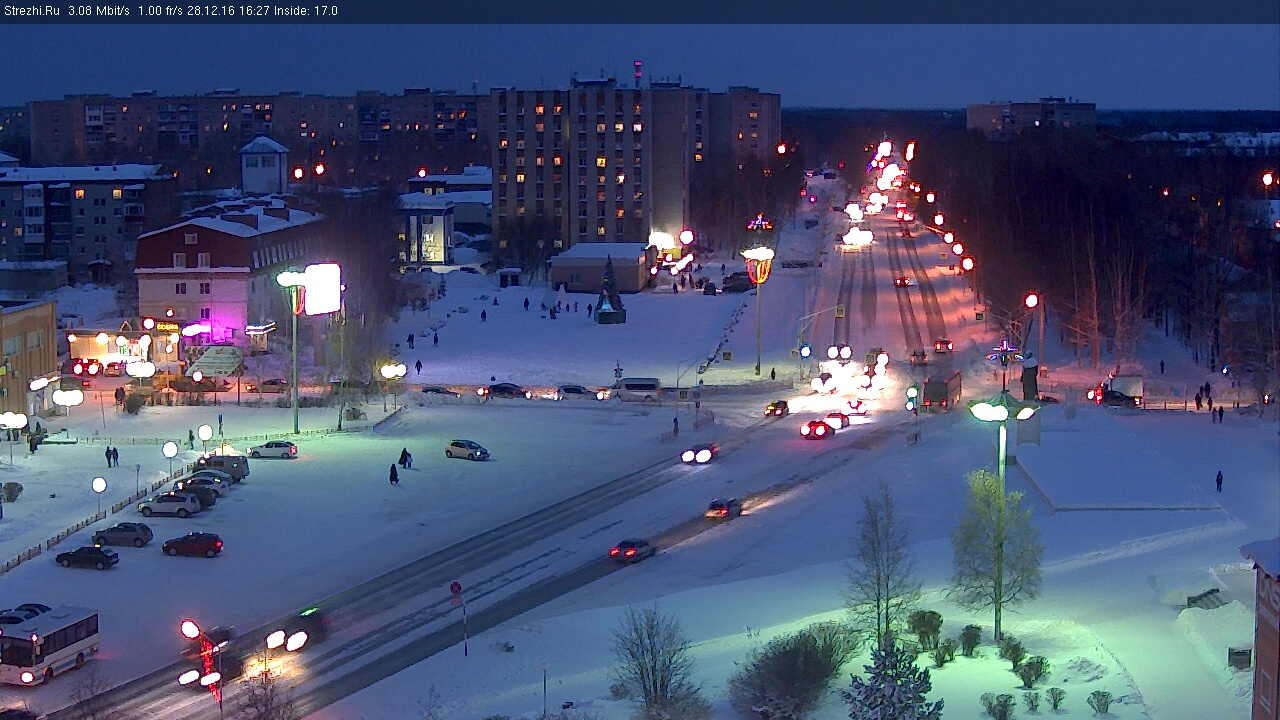The width and height of the screenshot is (1280, 720).
Task: Click the 3.08 Mbit/s bitrate readout
Action: tap(99, 11)
